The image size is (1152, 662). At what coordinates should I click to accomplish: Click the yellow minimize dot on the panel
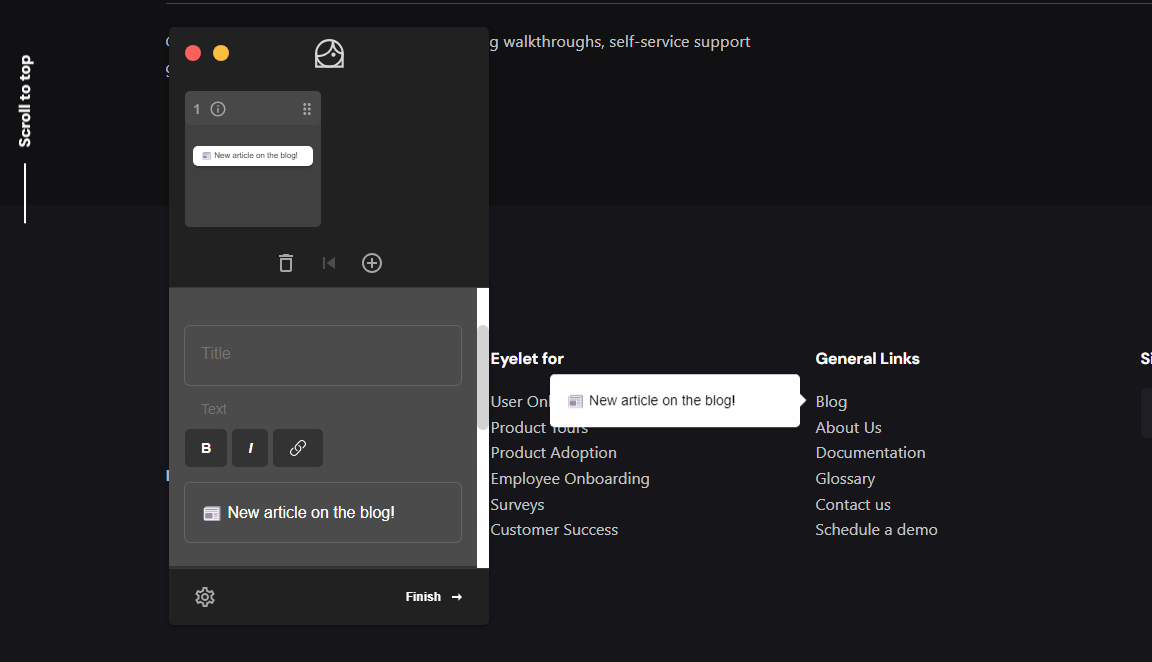tap(221, 53)
